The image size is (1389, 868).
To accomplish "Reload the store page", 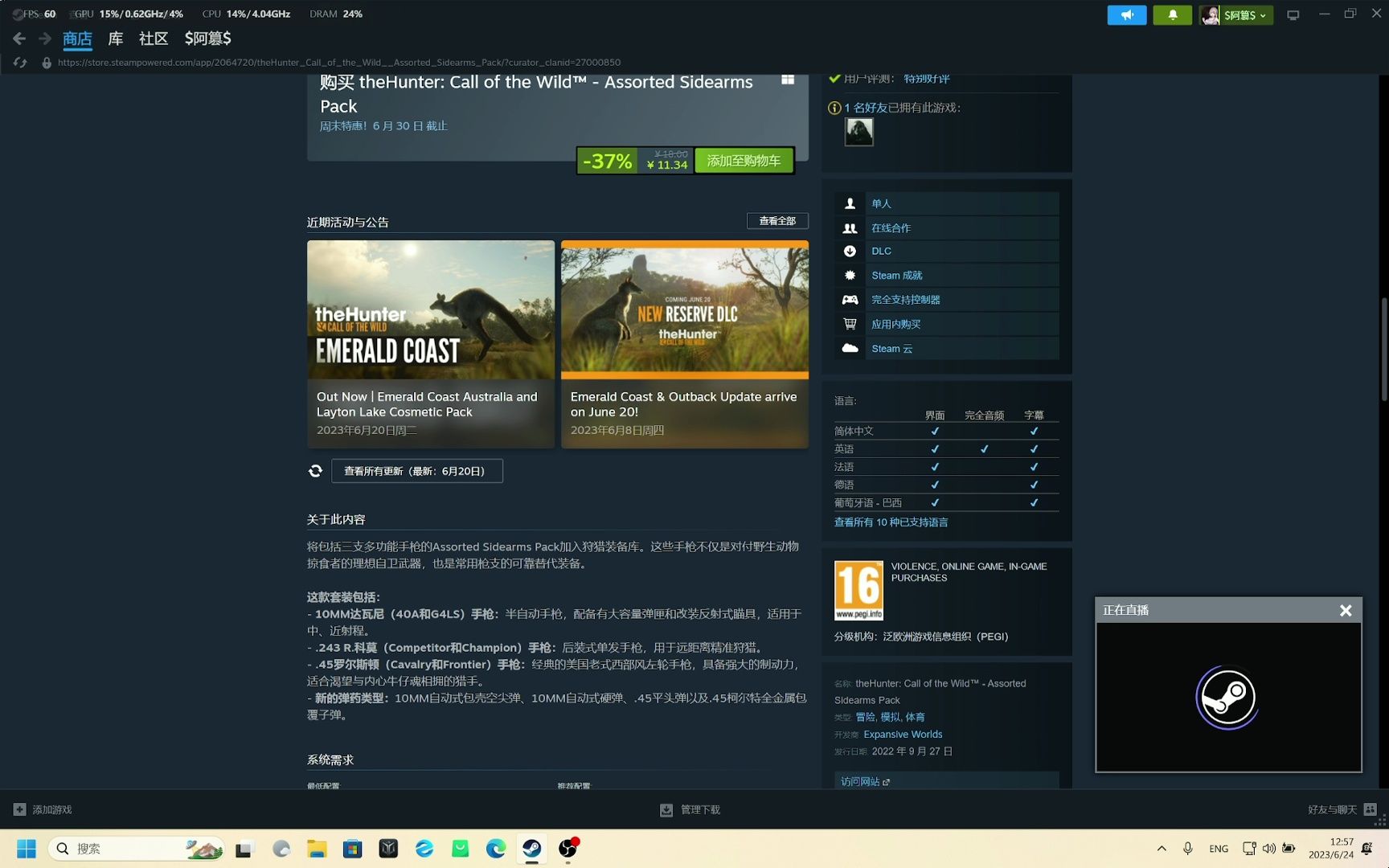I will click(x=20, y=62).
